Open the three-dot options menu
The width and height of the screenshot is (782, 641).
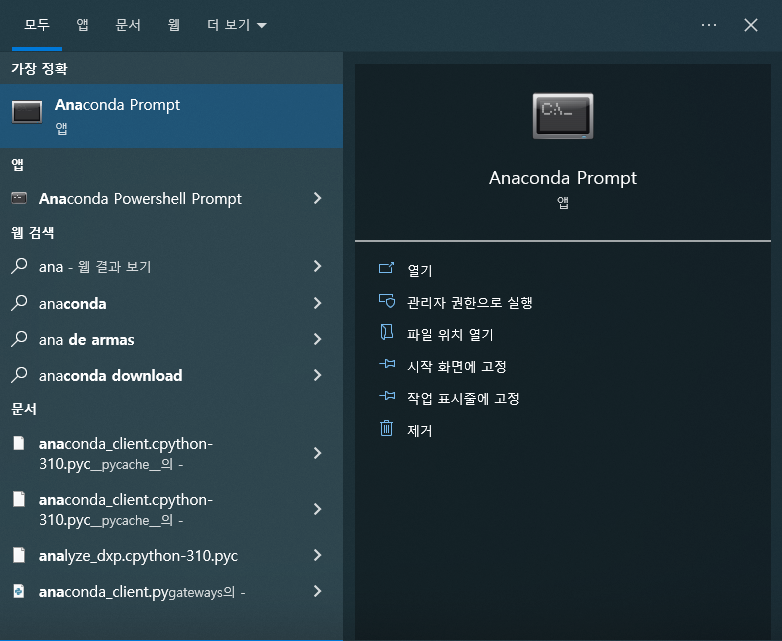[709, 25]
